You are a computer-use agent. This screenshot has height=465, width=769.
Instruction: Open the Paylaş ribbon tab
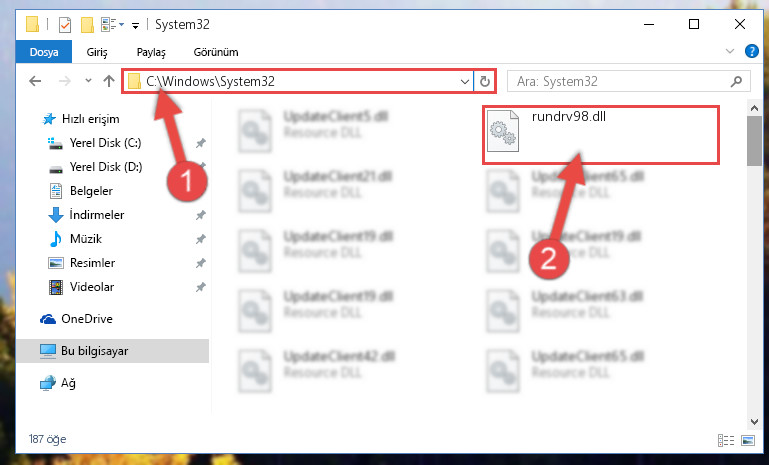[151, 52]
